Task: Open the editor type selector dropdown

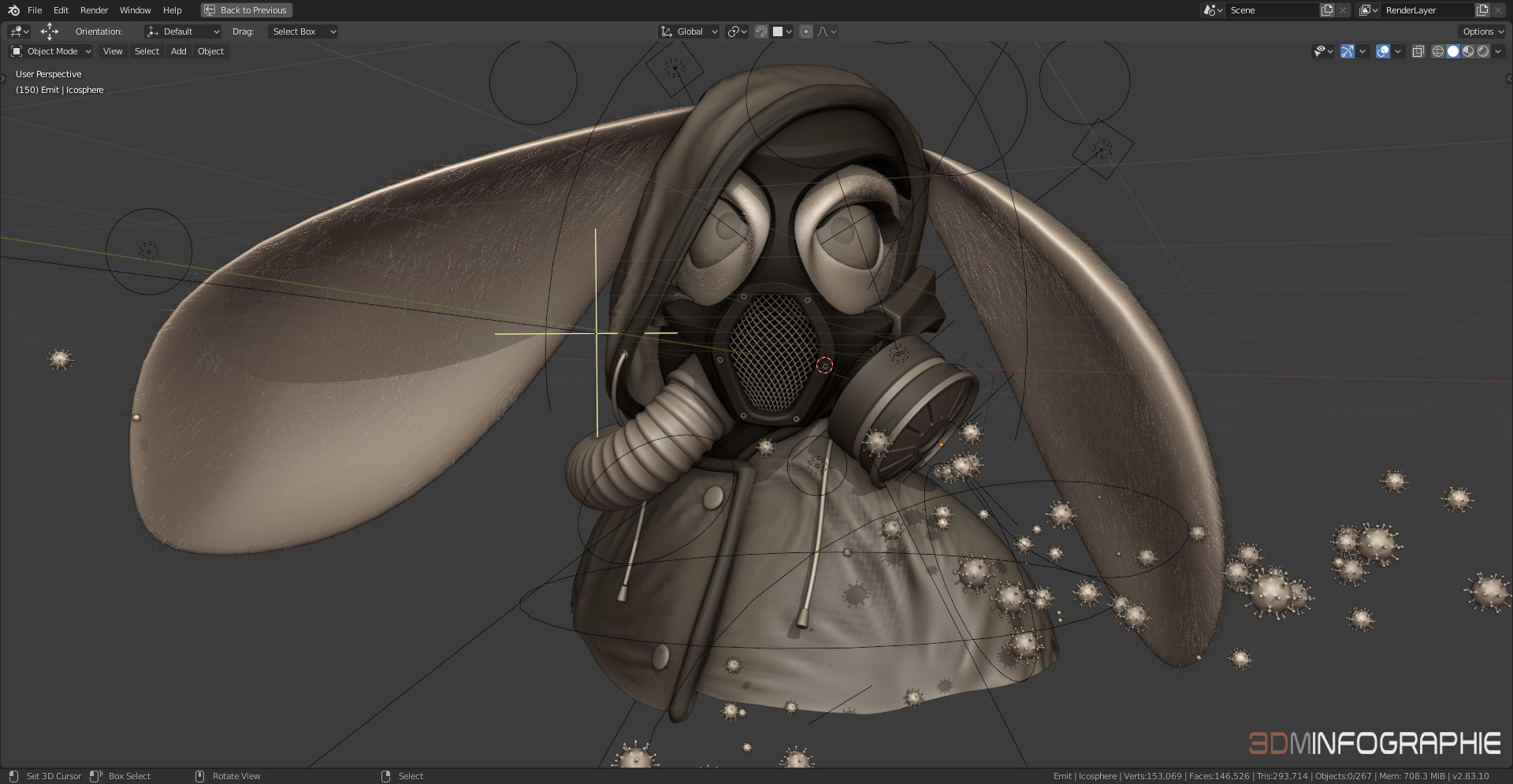Action: click(x=19, y=32)
